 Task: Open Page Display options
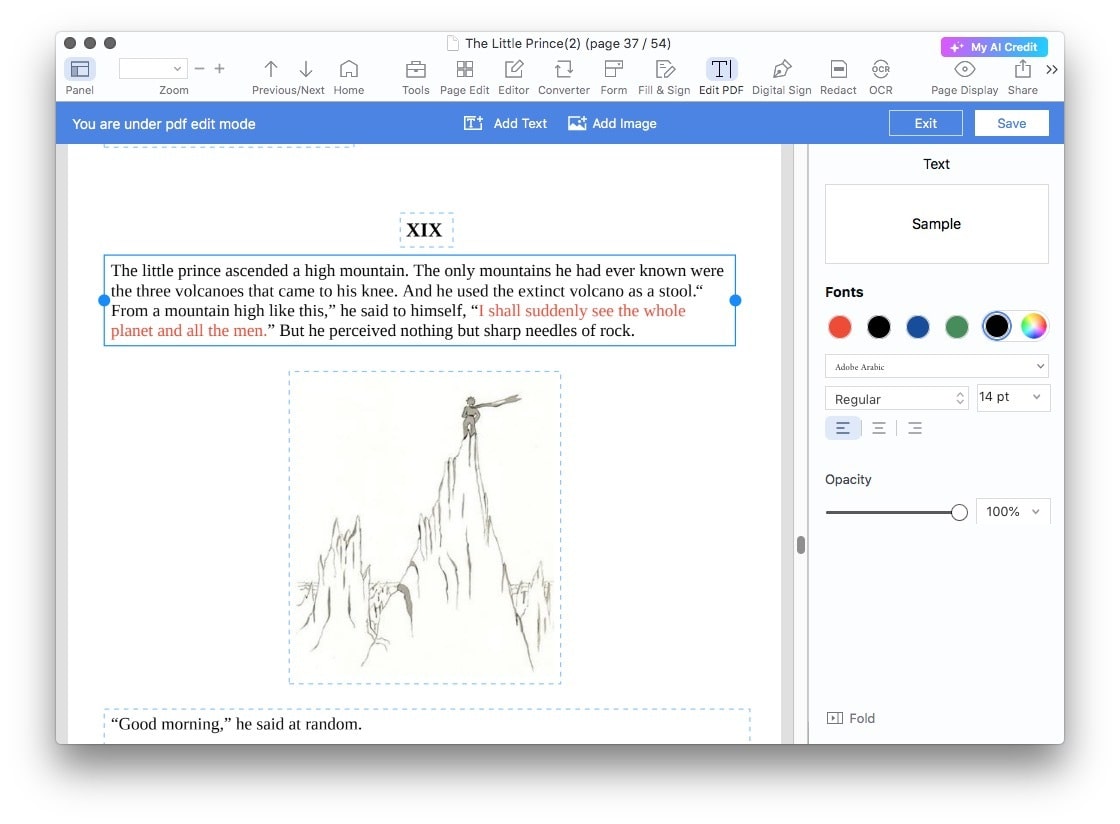click(x=964, y=69)
